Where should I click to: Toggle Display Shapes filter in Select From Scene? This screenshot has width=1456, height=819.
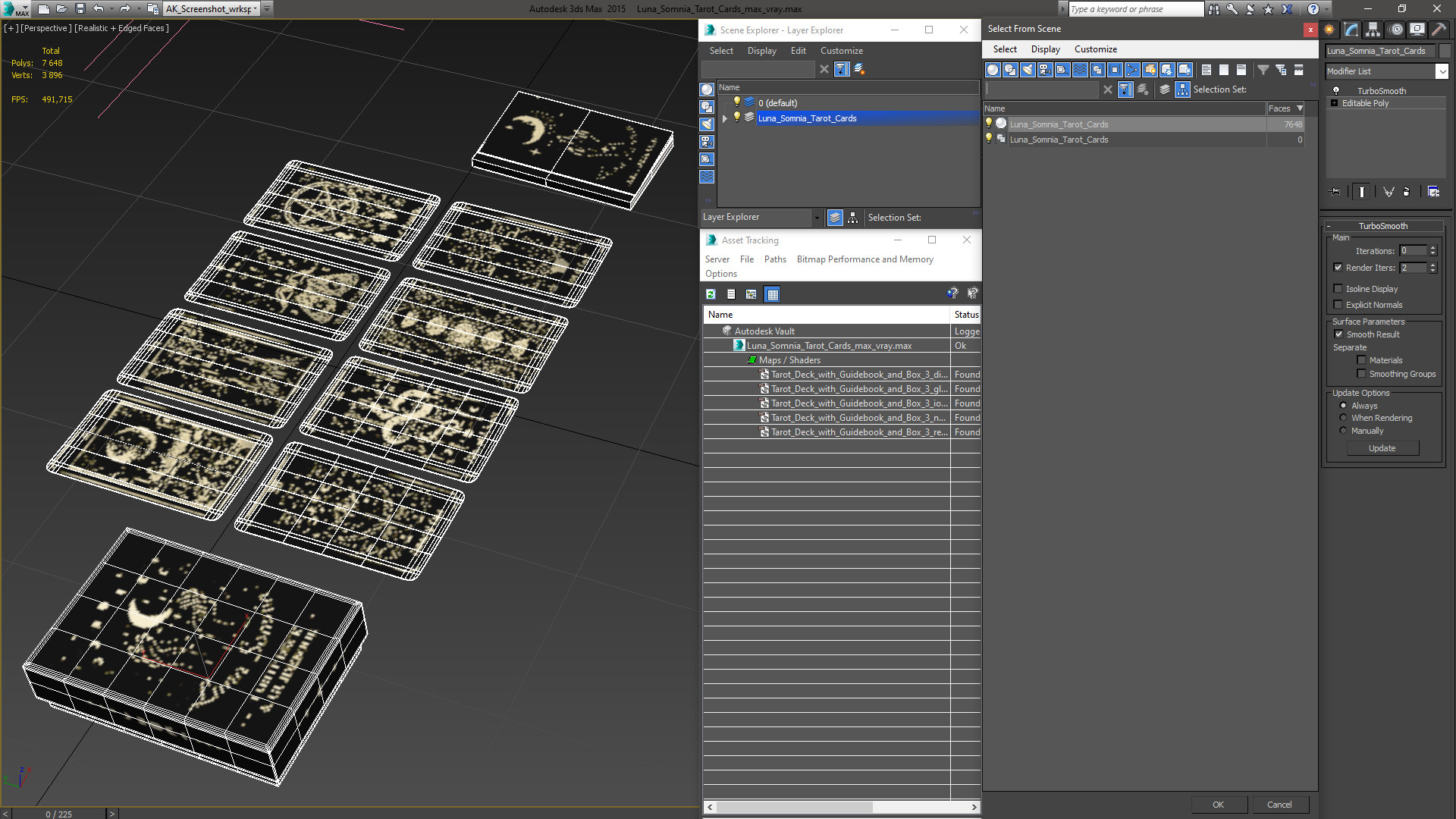coord(1010,70)
